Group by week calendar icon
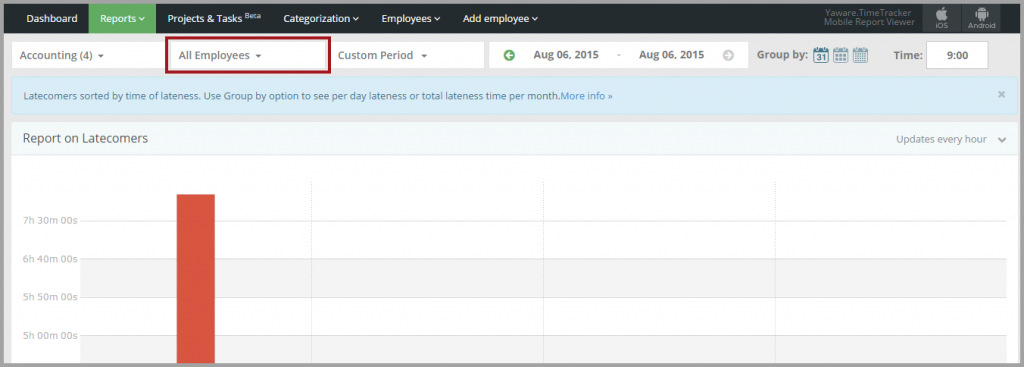1024x367 pixels. (840, 56)
